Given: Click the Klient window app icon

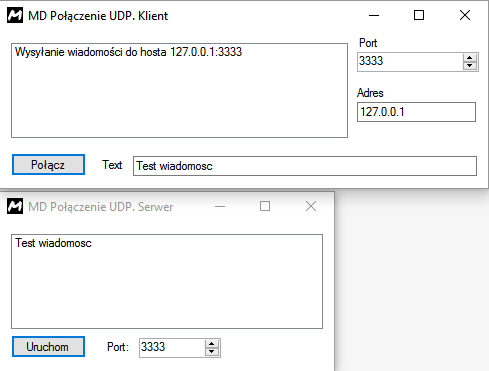Looking at the screenshot, I should [15, 15].
